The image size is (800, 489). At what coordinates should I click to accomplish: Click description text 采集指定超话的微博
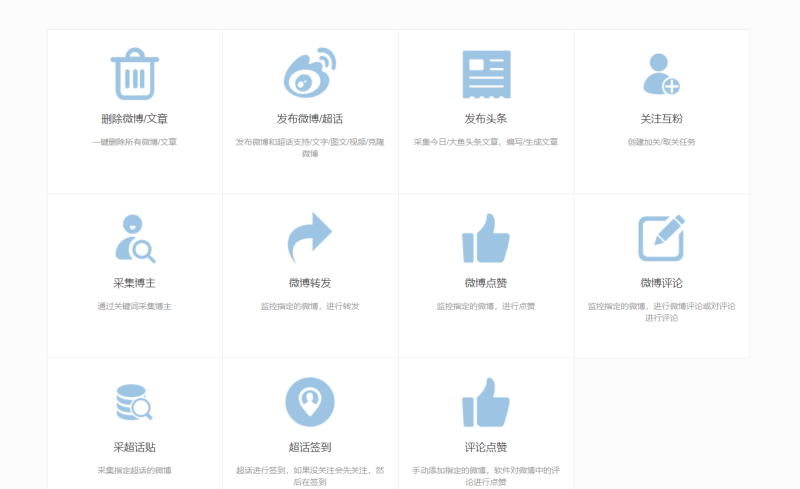(x=134, y=470)
